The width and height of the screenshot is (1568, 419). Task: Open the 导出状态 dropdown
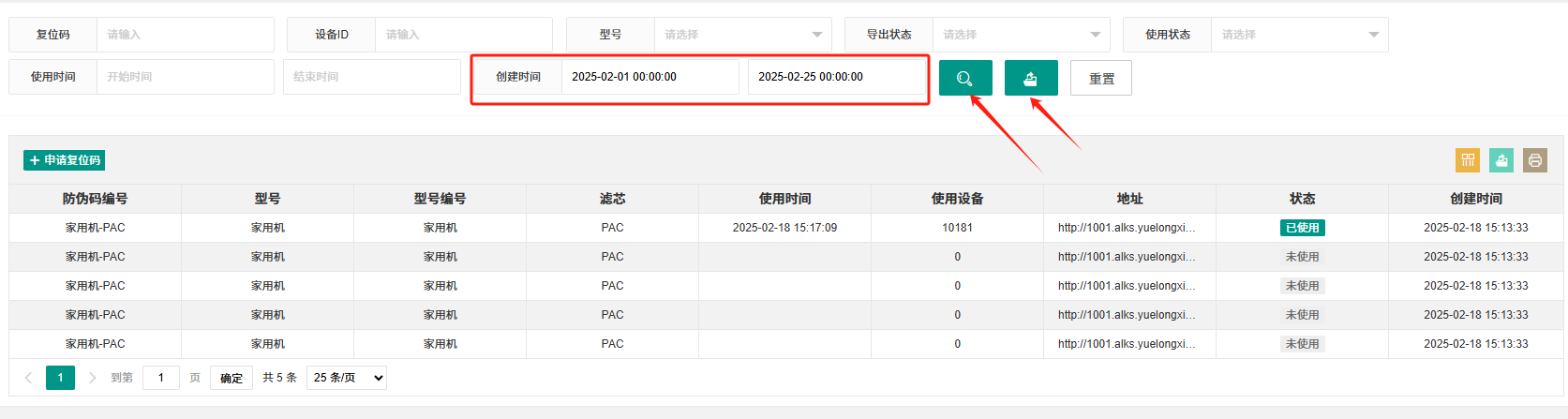click(1021, 35)
